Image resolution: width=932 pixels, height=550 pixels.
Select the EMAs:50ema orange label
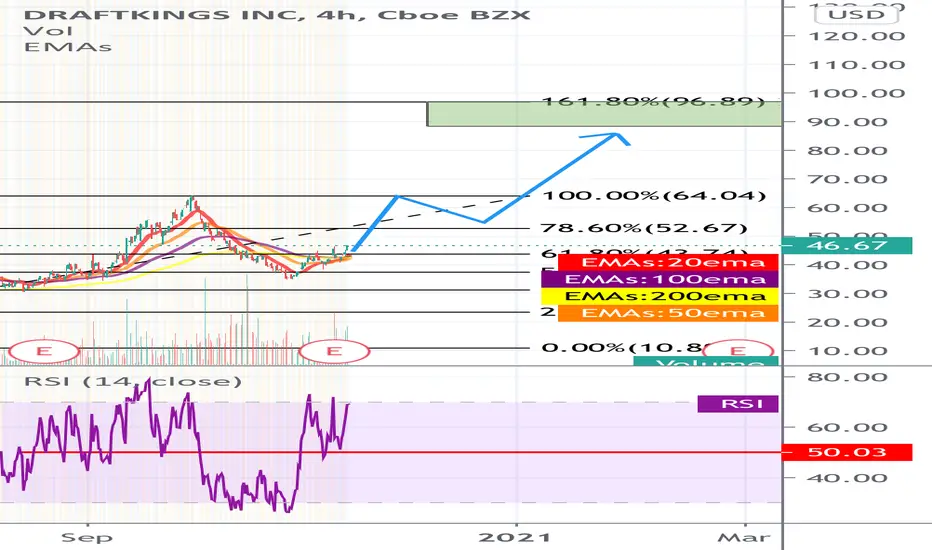[668, 313]
